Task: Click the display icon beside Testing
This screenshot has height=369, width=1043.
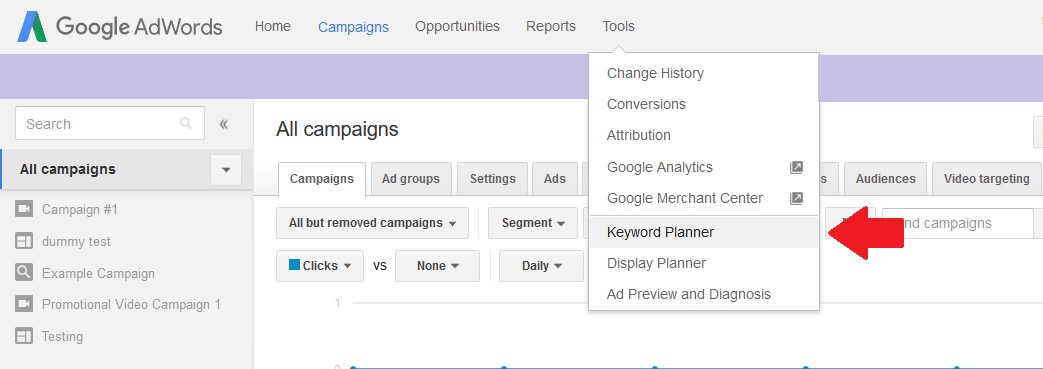Action: (24, 336)
